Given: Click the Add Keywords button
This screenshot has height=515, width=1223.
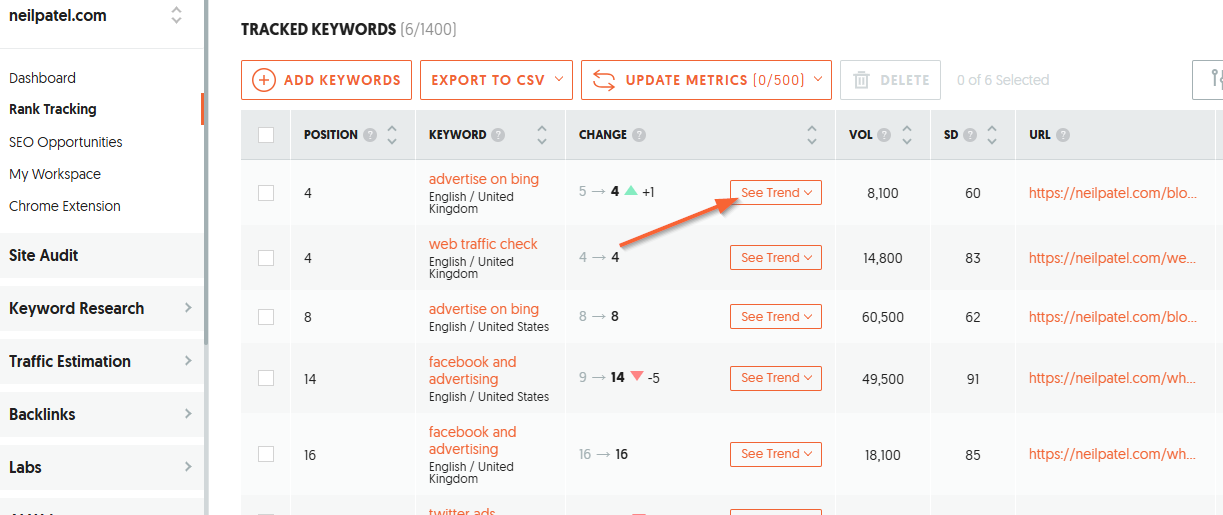Looking at the screenshot, I should (x=326, y=80).
